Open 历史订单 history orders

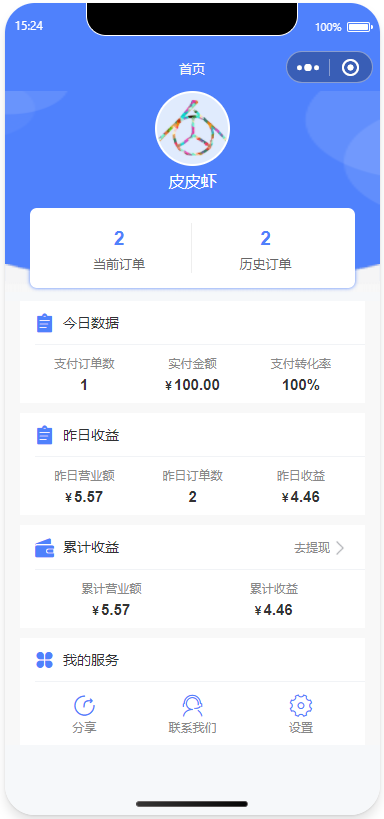[265, 249]
